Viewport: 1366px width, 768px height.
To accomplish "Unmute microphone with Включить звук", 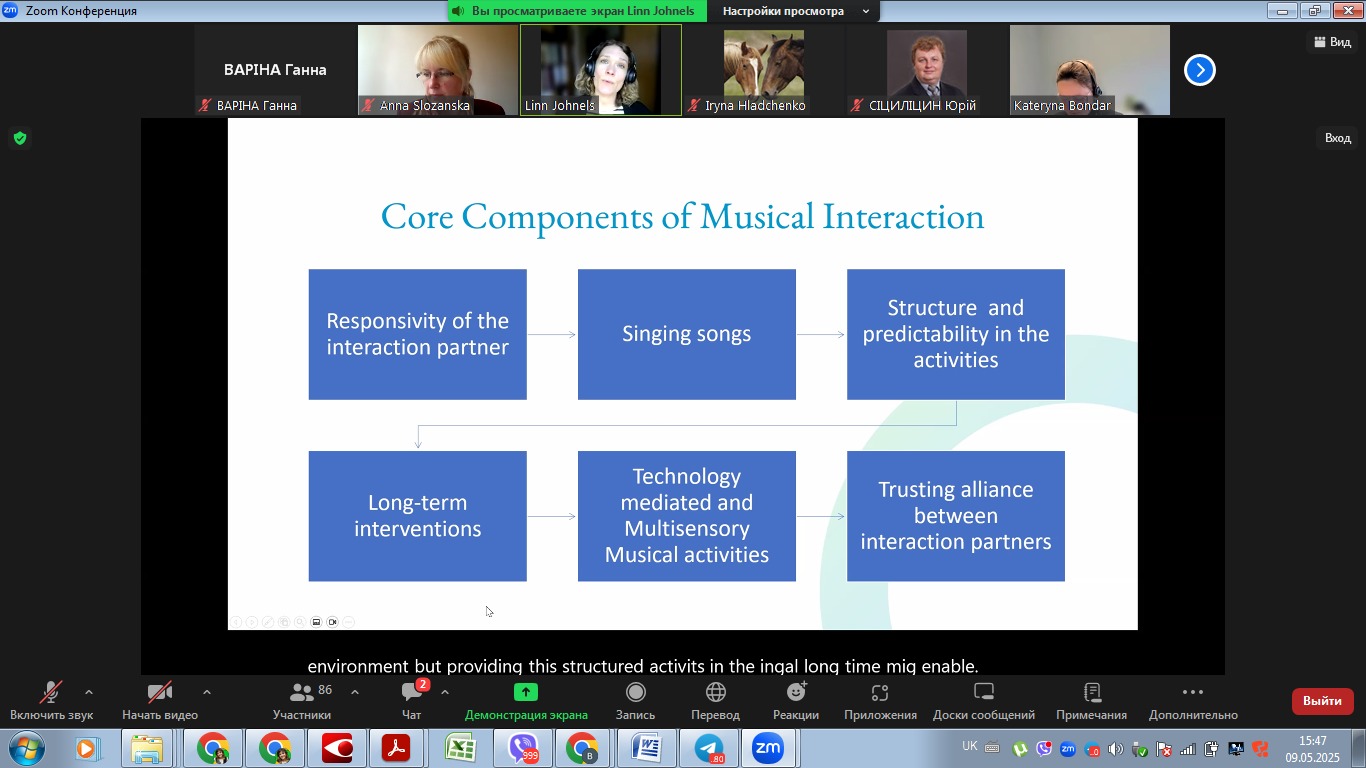I will coord(51,693).
